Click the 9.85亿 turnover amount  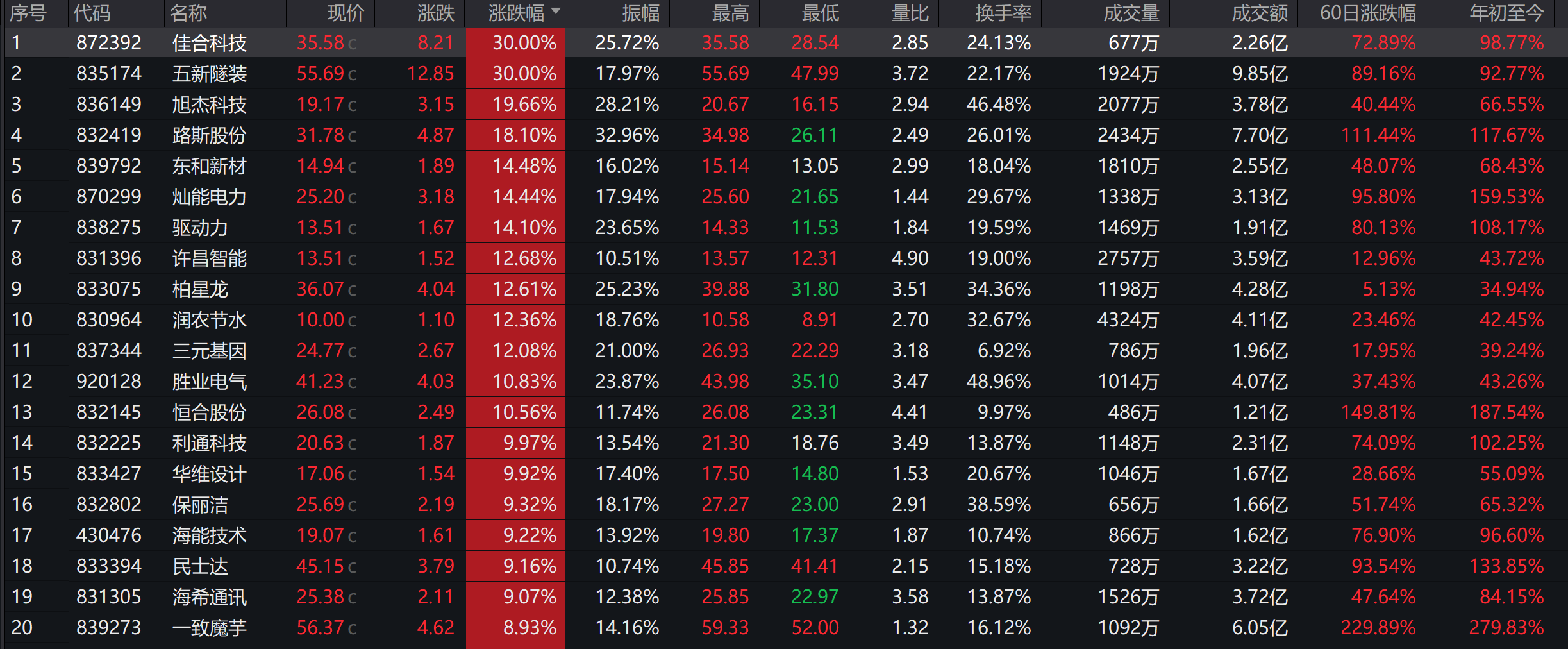(x=1260, y=74)
